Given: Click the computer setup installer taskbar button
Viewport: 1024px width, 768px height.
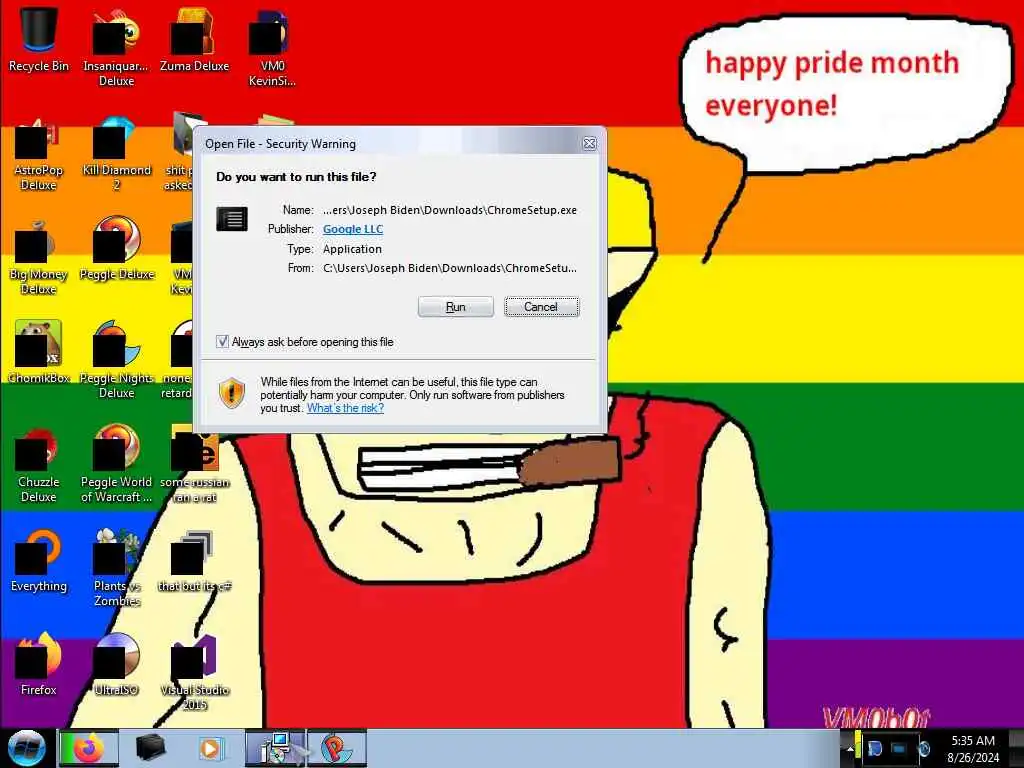Looking at the screenshot, I should [x=275, y=748].
